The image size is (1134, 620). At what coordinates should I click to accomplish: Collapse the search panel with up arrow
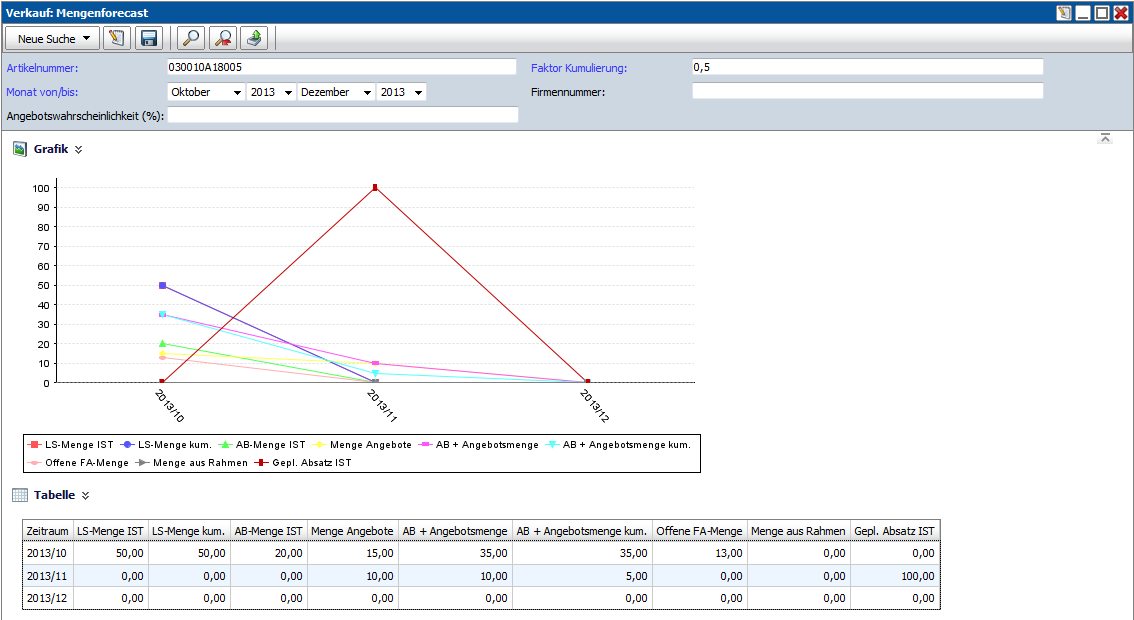pyautogui.click(x=1105, y=138)
